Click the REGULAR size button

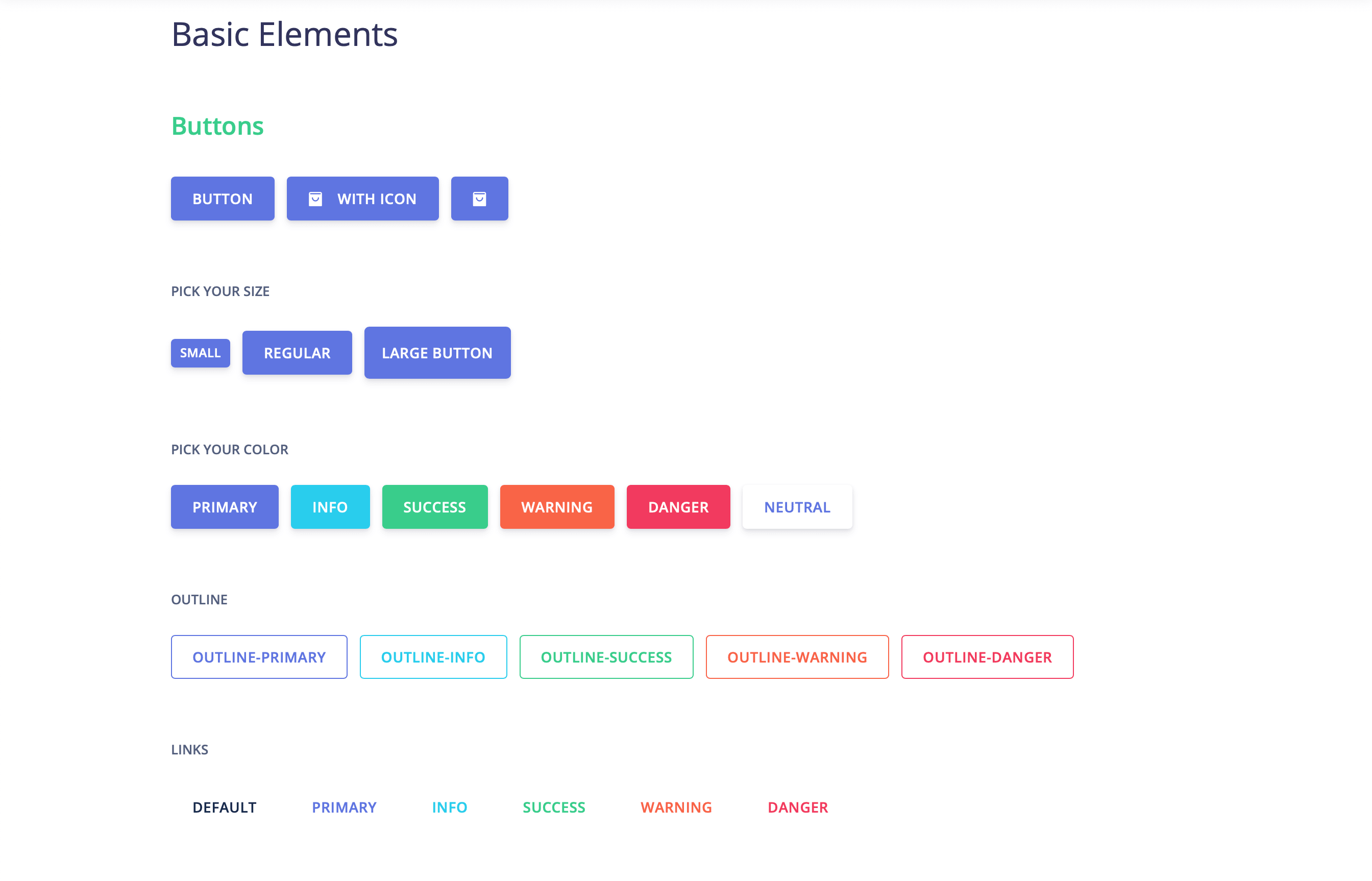297,353
